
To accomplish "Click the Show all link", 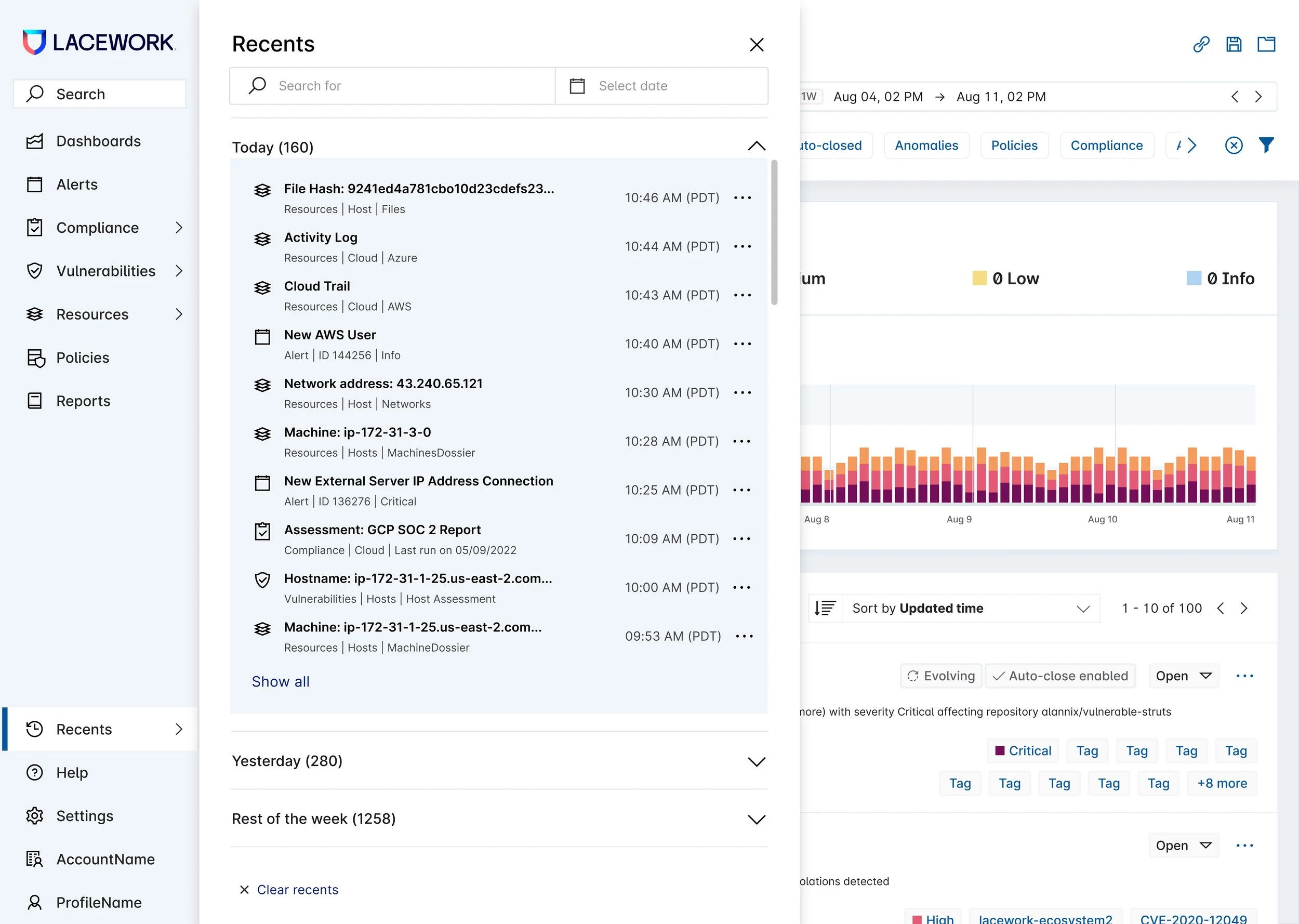I will pyautogui.click(x=281, y=682).
